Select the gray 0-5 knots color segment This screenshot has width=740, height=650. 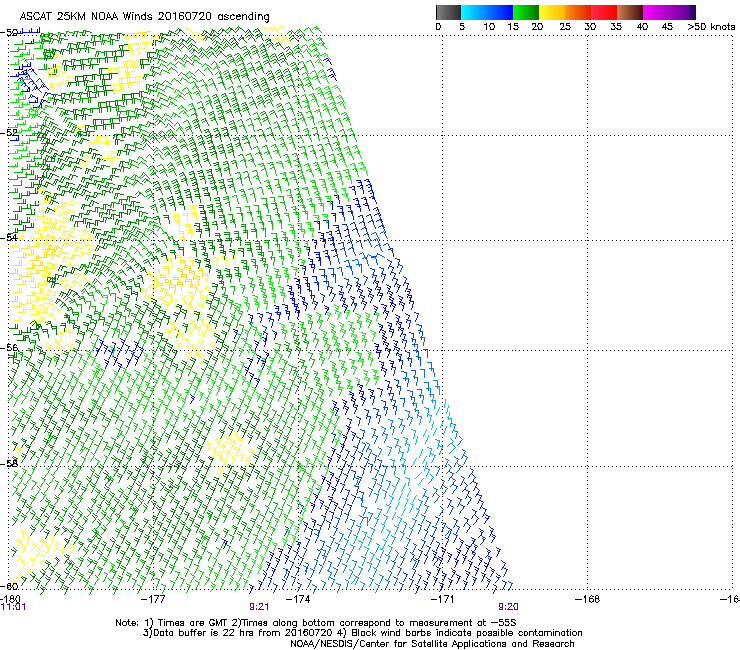tap(448, 12)
